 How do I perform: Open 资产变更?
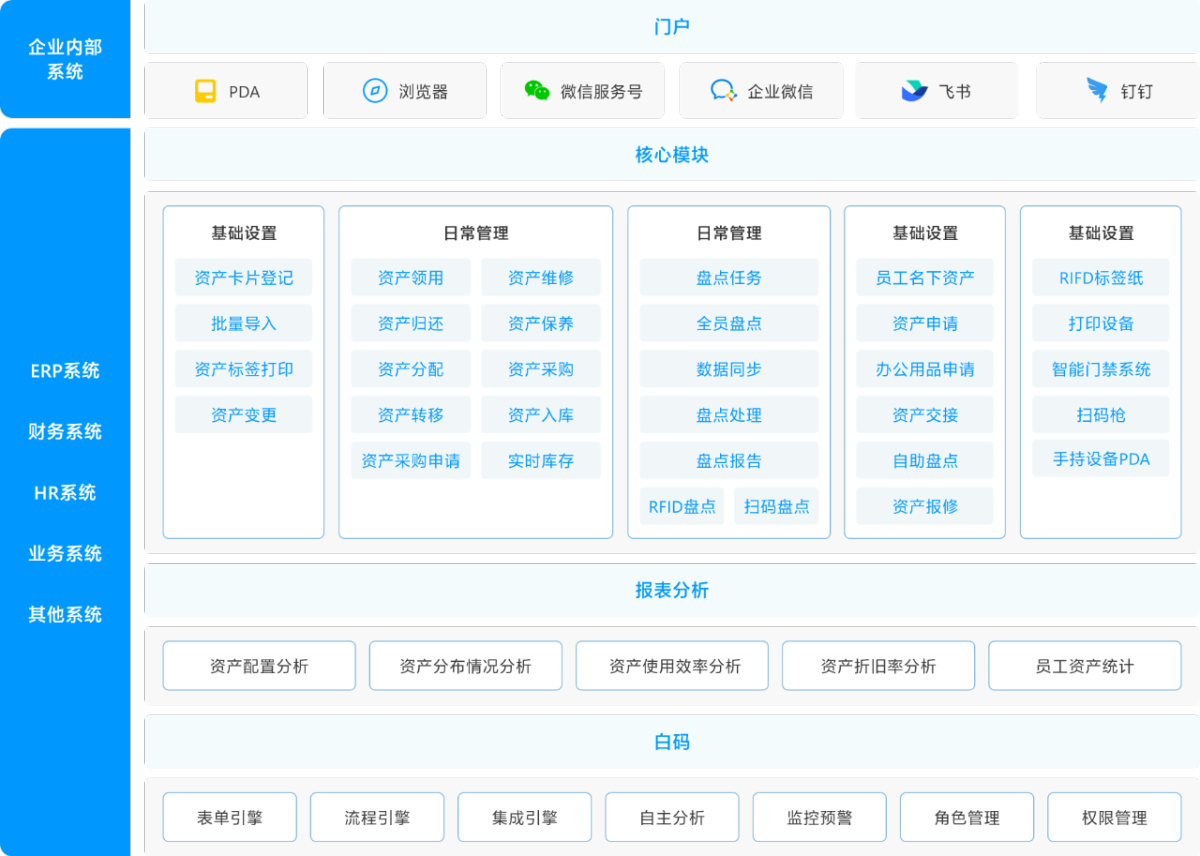pos(243,415)
